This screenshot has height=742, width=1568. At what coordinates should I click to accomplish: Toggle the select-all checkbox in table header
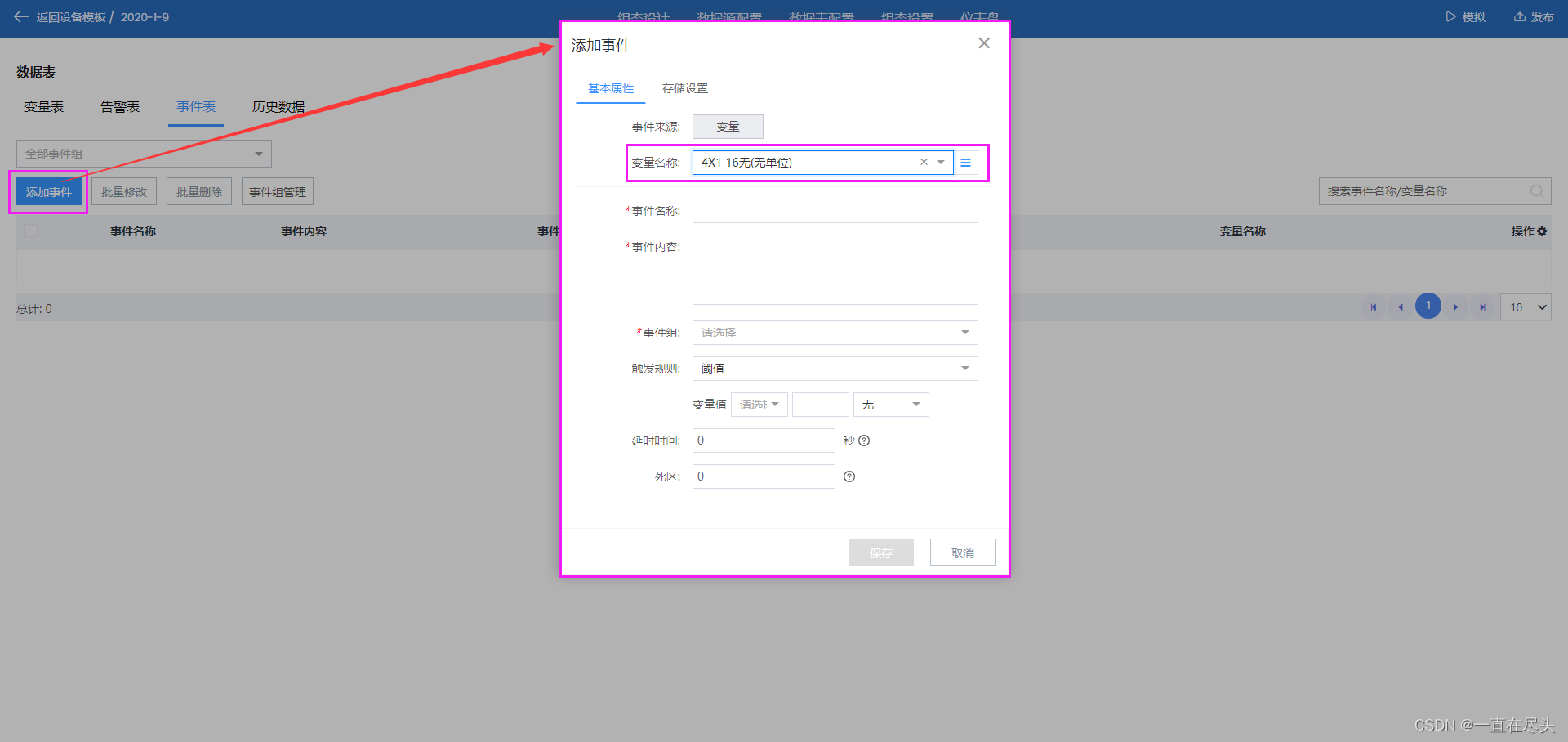pyautogui.click(x=31, y=231)
